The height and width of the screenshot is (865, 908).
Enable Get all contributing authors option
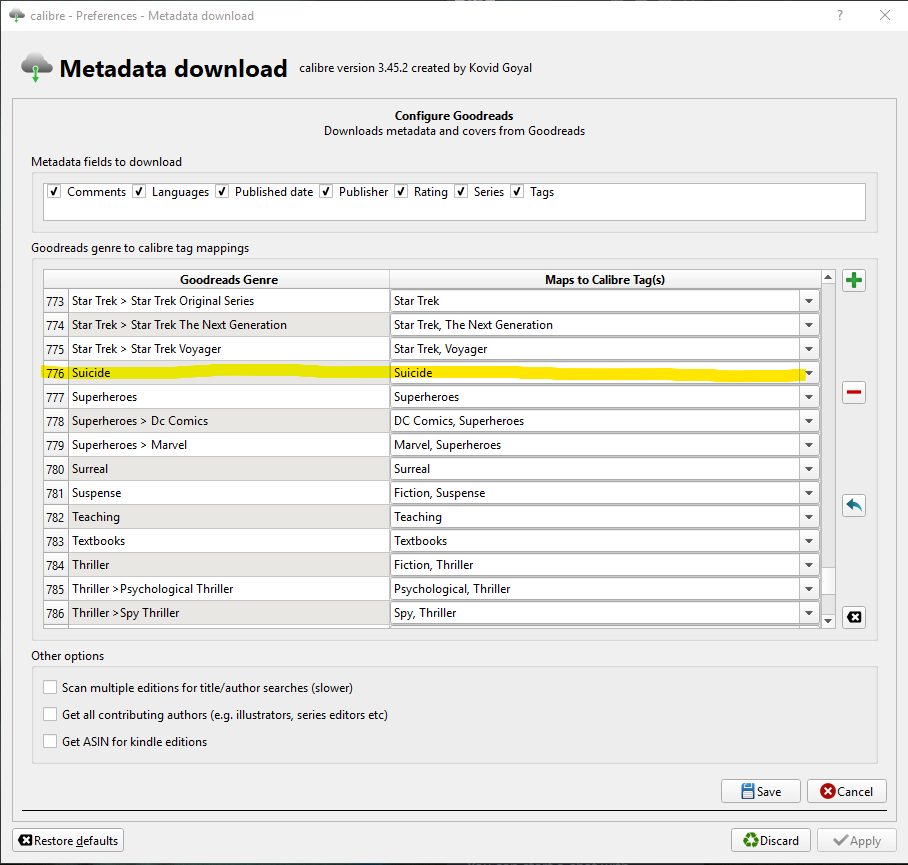50,714
